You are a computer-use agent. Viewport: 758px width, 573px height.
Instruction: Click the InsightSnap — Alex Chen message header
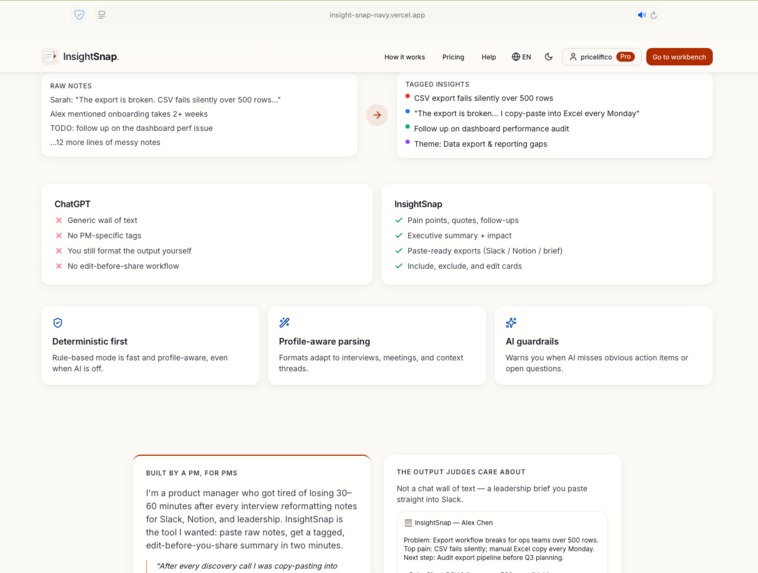453,523
